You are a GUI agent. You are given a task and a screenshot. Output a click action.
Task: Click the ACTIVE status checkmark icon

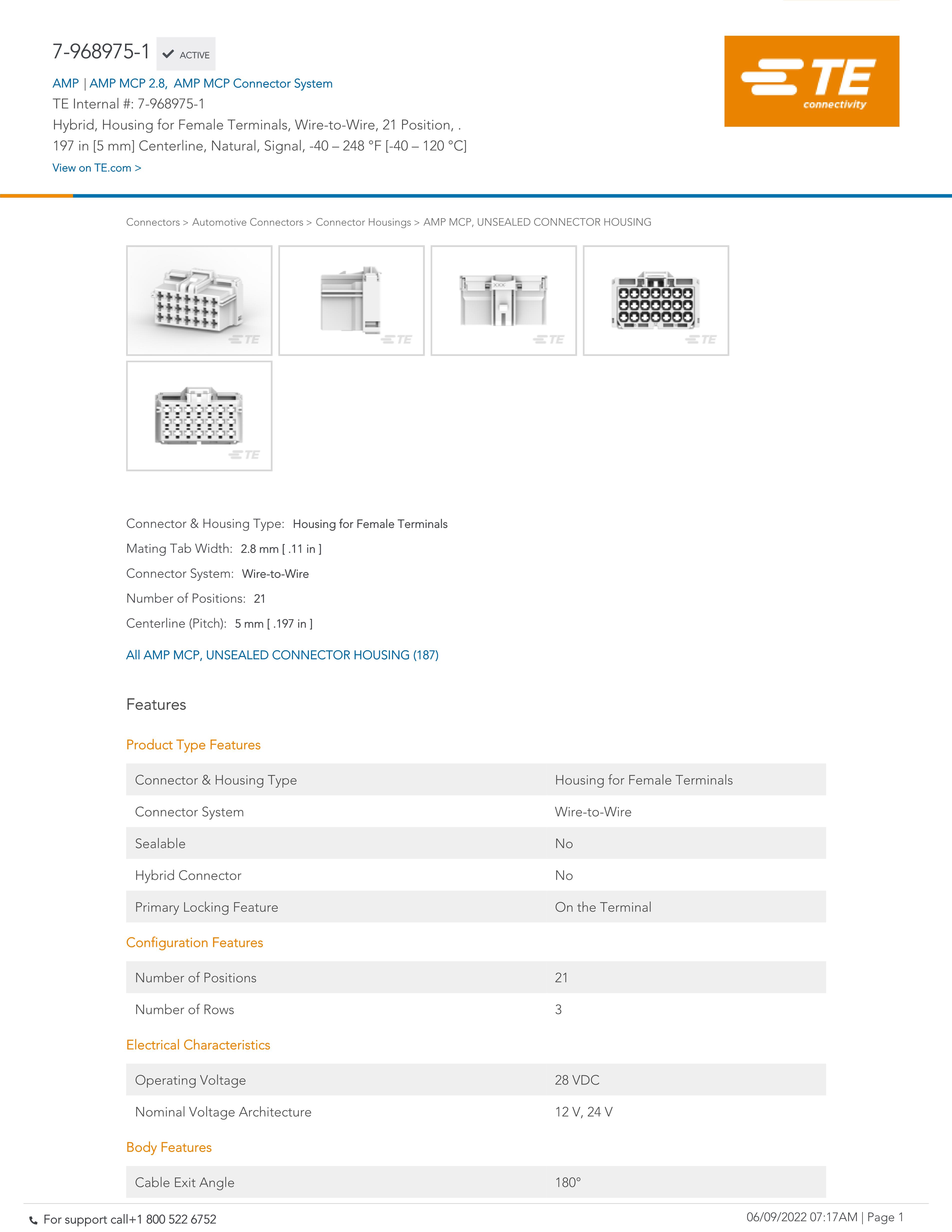pyautogui.click(x=167, y=55)
